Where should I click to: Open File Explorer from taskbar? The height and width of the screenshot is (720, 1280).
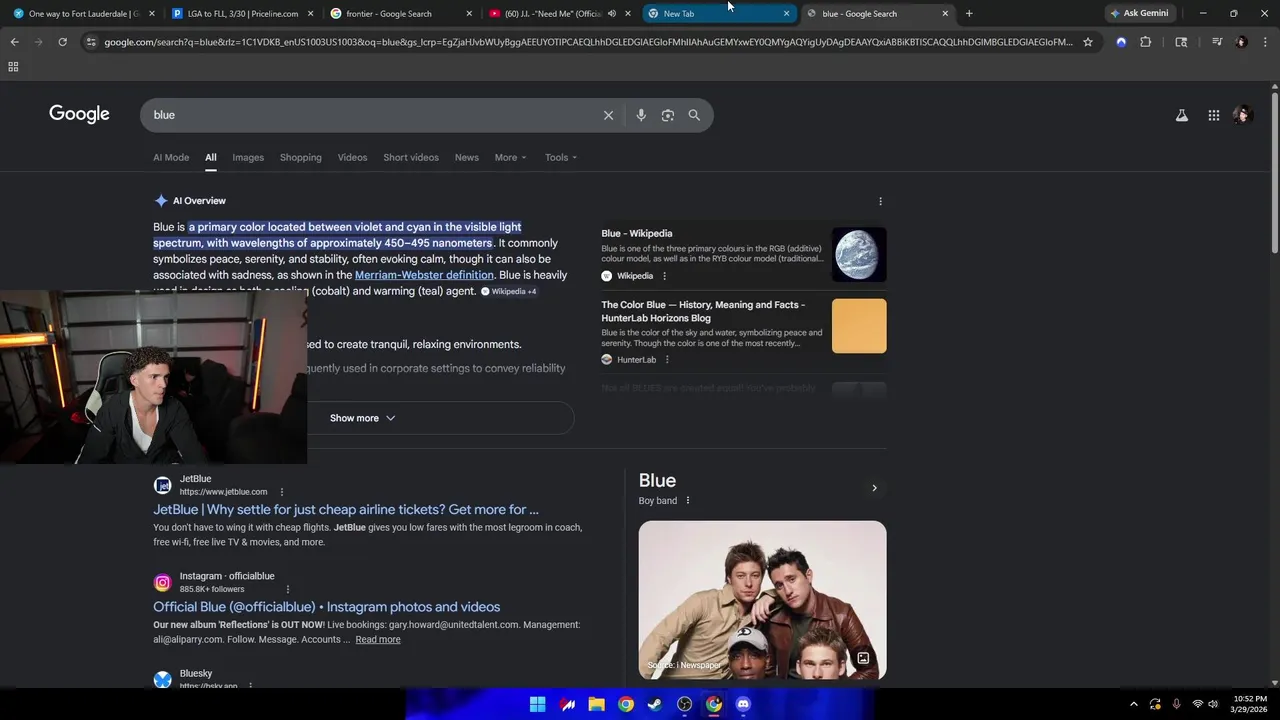coord(596,704)
